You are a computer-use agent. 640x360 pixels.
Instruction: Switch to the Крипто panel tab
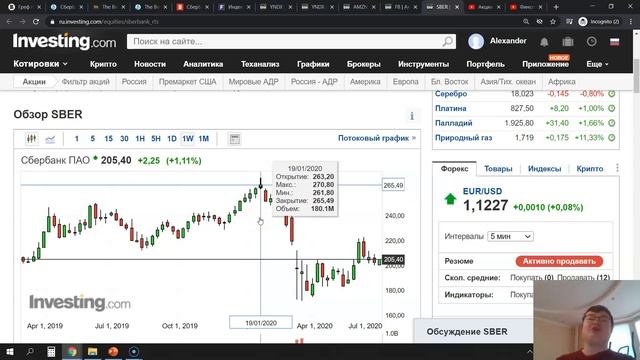pos(590,169)
